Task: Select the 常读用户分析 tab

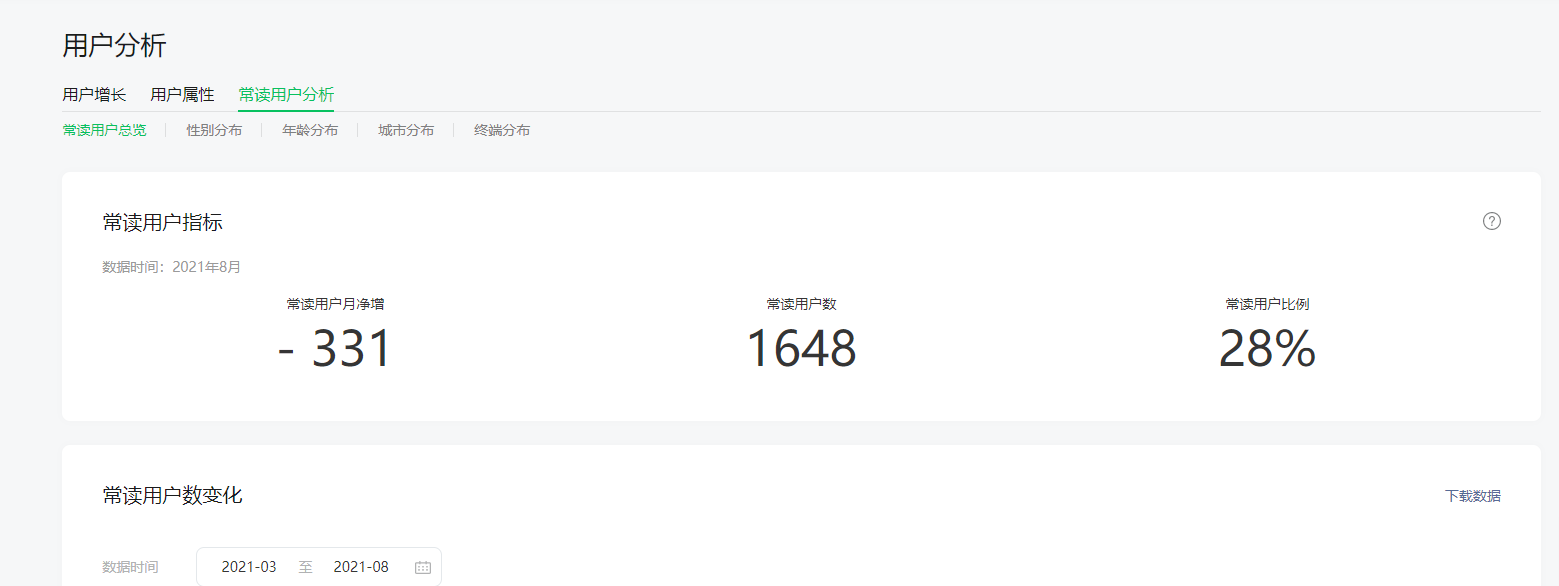Action: 286,95
